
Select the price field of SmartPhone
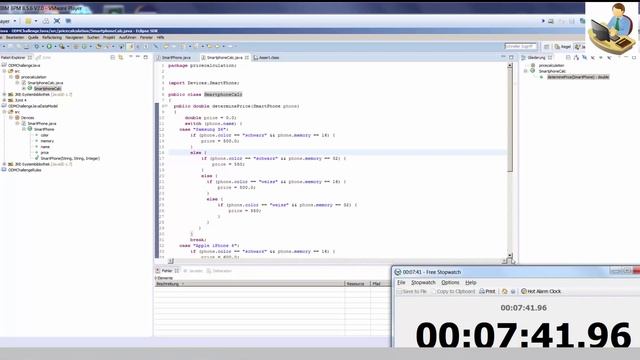[44, 152]
